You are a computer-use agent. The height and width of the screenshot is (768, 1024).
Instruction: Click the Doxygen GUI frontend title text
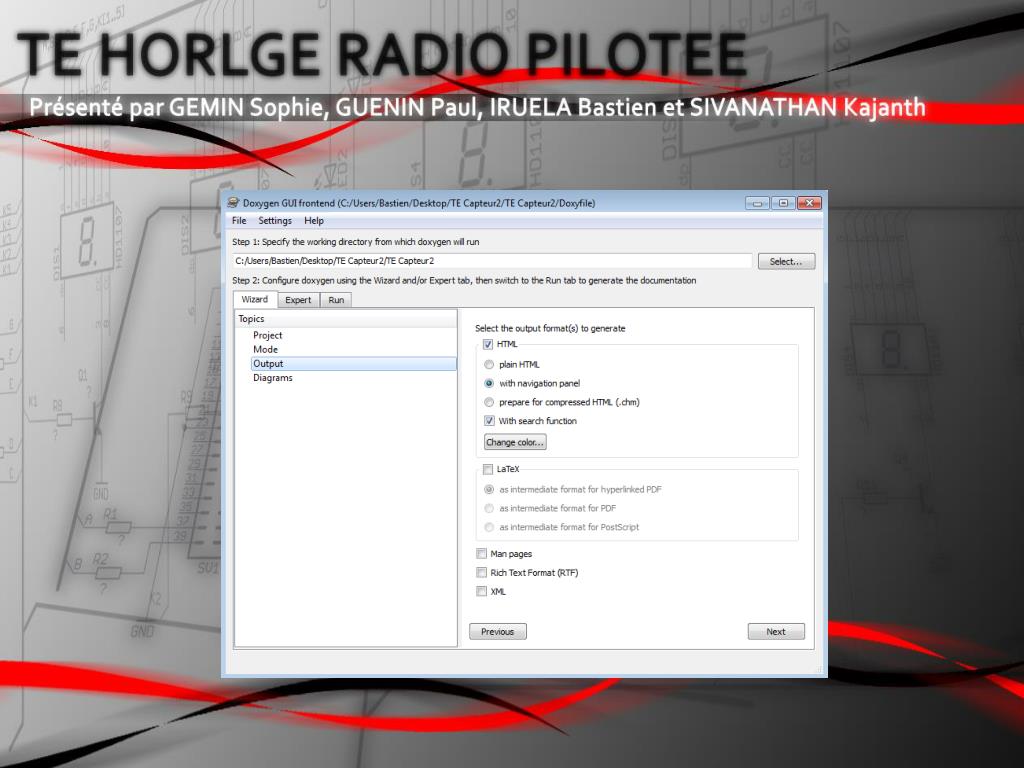[419, 203]
